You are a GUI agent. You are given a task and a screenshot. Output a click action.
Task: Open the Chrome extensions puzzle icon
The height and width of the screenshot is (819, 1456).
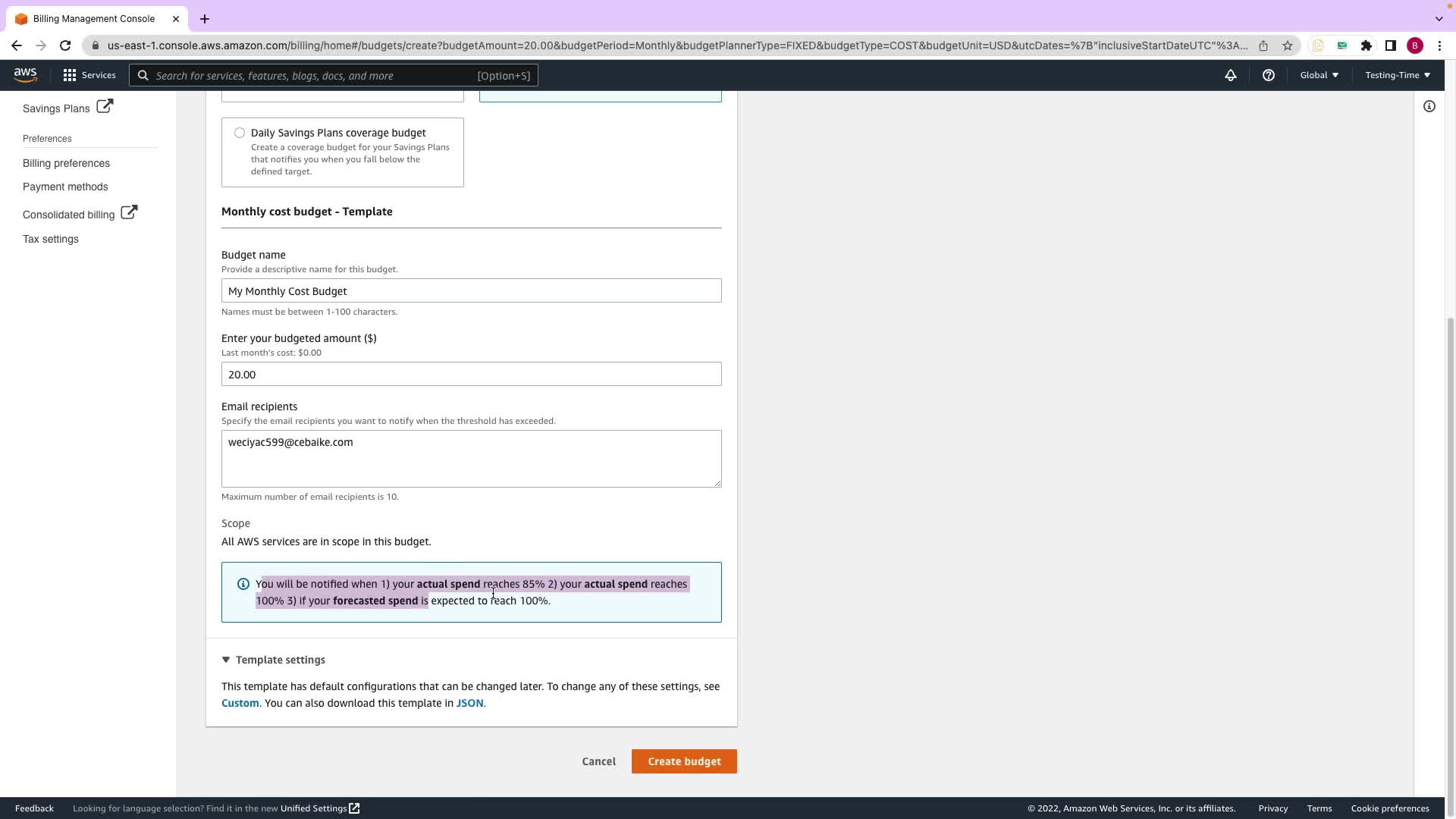pyautogui.click(x=1366, y=45)
